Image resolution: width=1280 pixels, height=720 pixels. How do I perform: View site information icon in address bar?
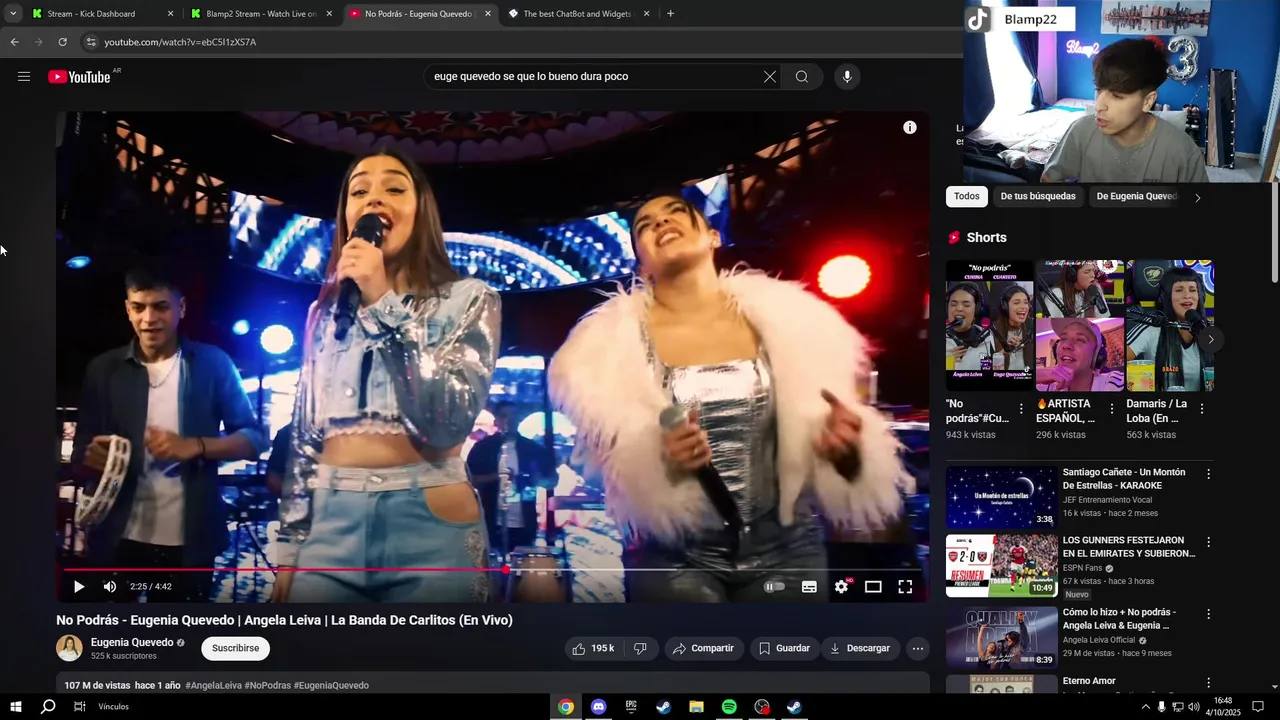tap(91, 42)
